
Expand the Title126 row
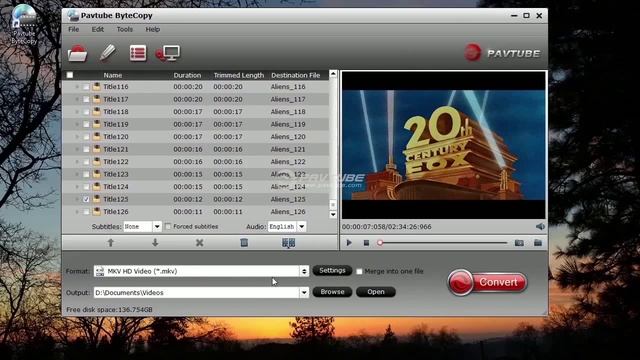pos(77,212)
